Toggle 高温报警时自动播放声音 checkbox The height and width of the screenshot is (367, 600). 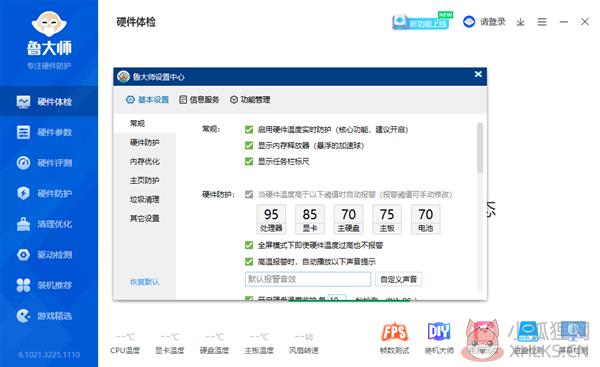[x=249, y=262]
